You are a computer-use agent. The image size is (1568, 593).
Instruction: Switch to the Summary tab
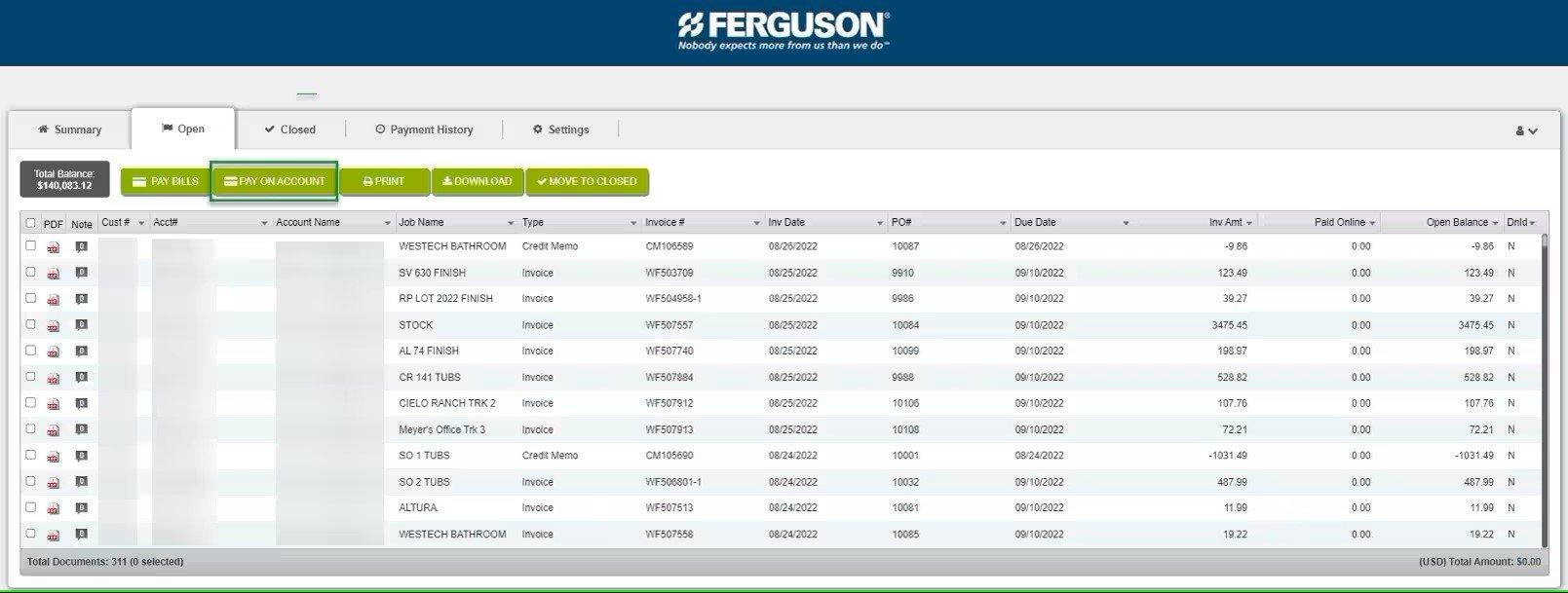69,130
